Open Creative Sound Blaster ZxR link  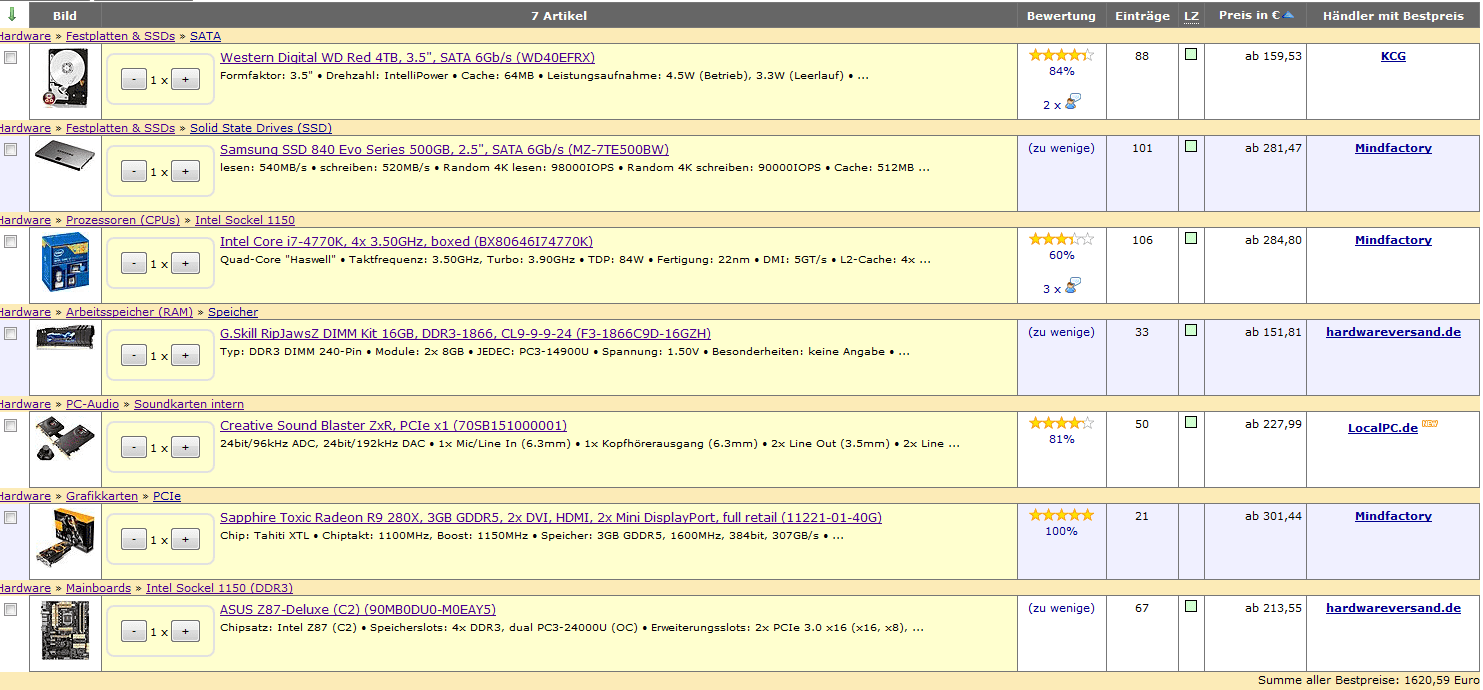393,426
